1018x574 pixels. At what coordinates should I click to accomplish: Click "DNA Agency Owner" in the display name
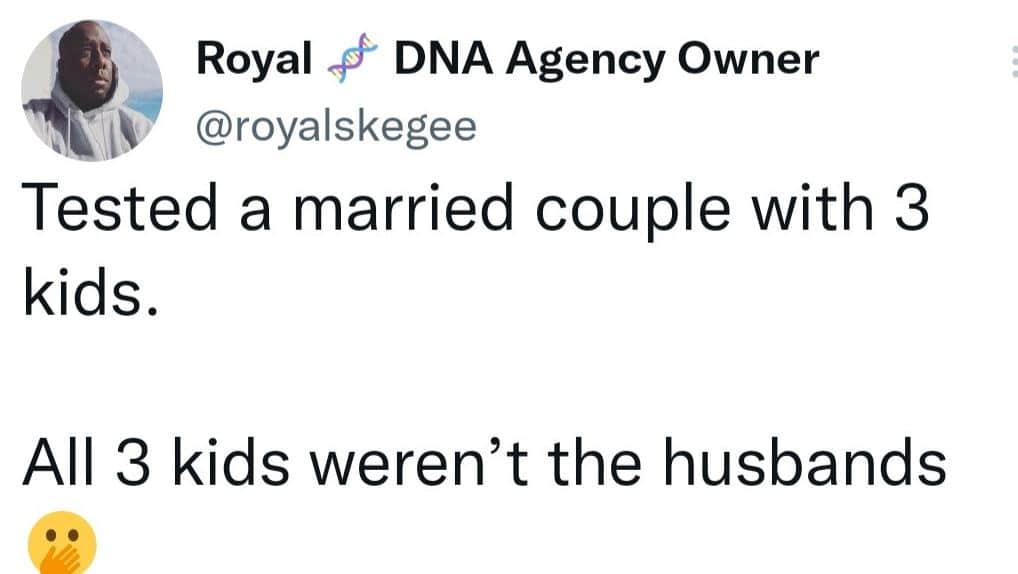click(x=606, y=61)
